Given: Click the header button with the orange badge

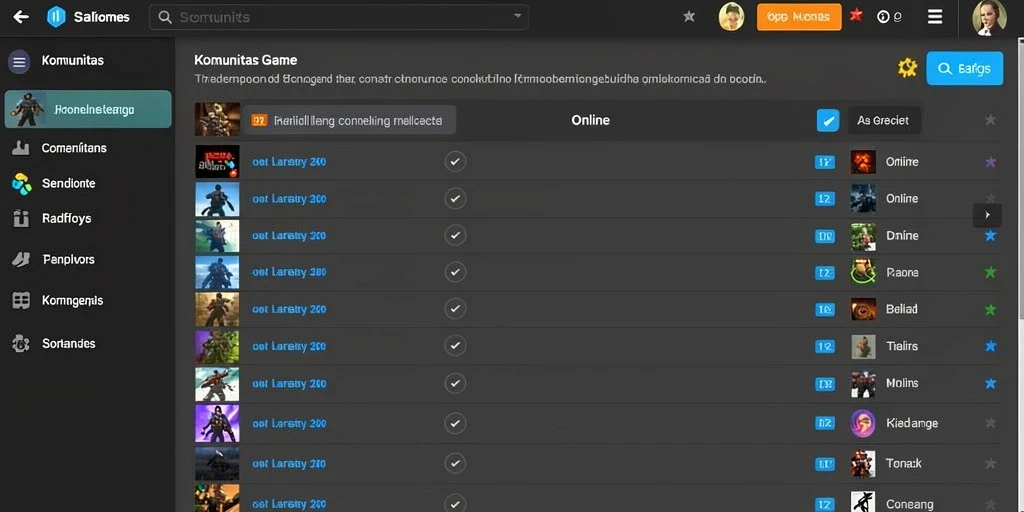Looking at the screenshot, I should (x=350, y=120).
